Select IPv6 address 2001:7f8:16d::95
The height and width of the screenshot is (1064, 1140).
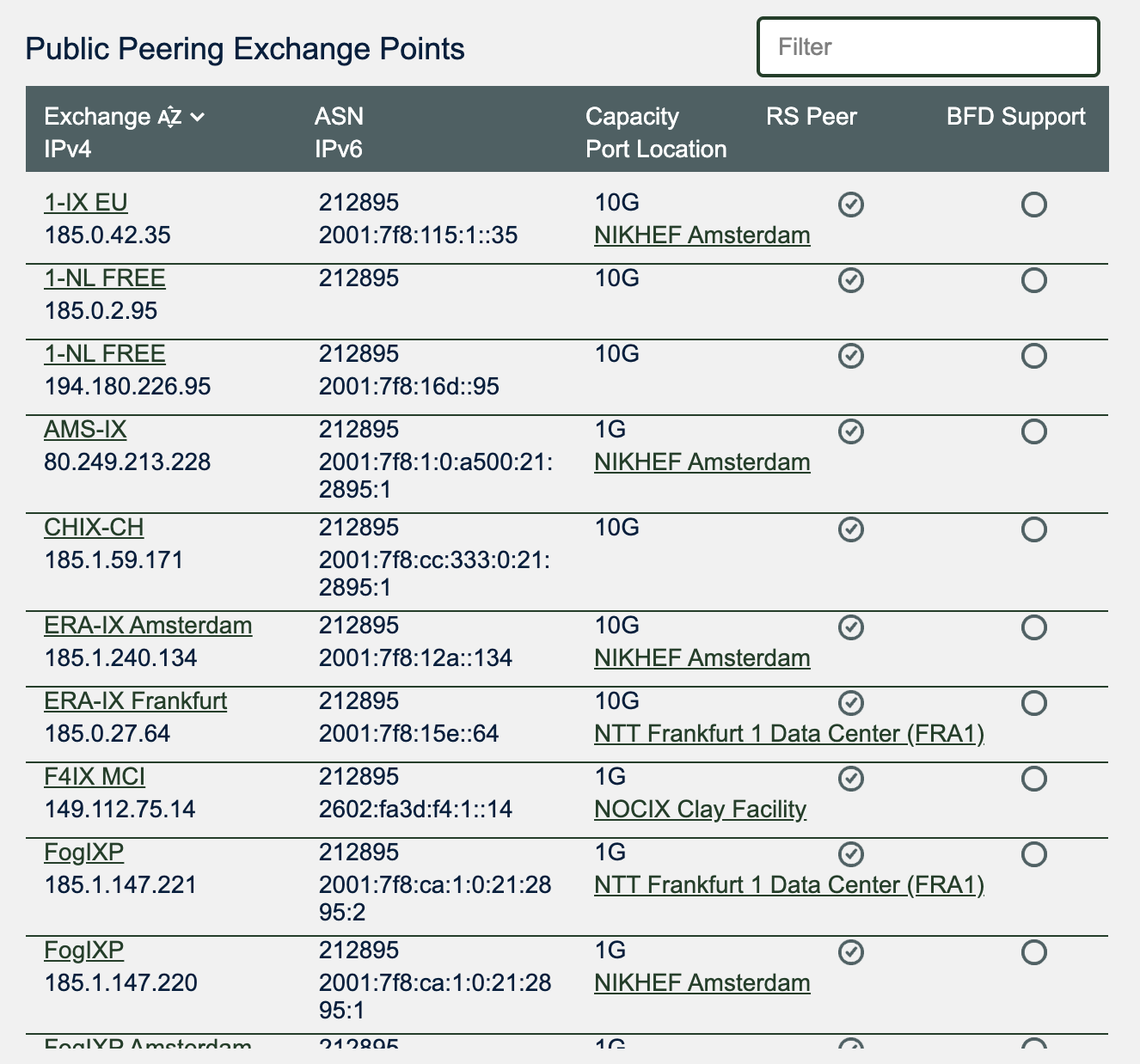click(x=409, y=386)
